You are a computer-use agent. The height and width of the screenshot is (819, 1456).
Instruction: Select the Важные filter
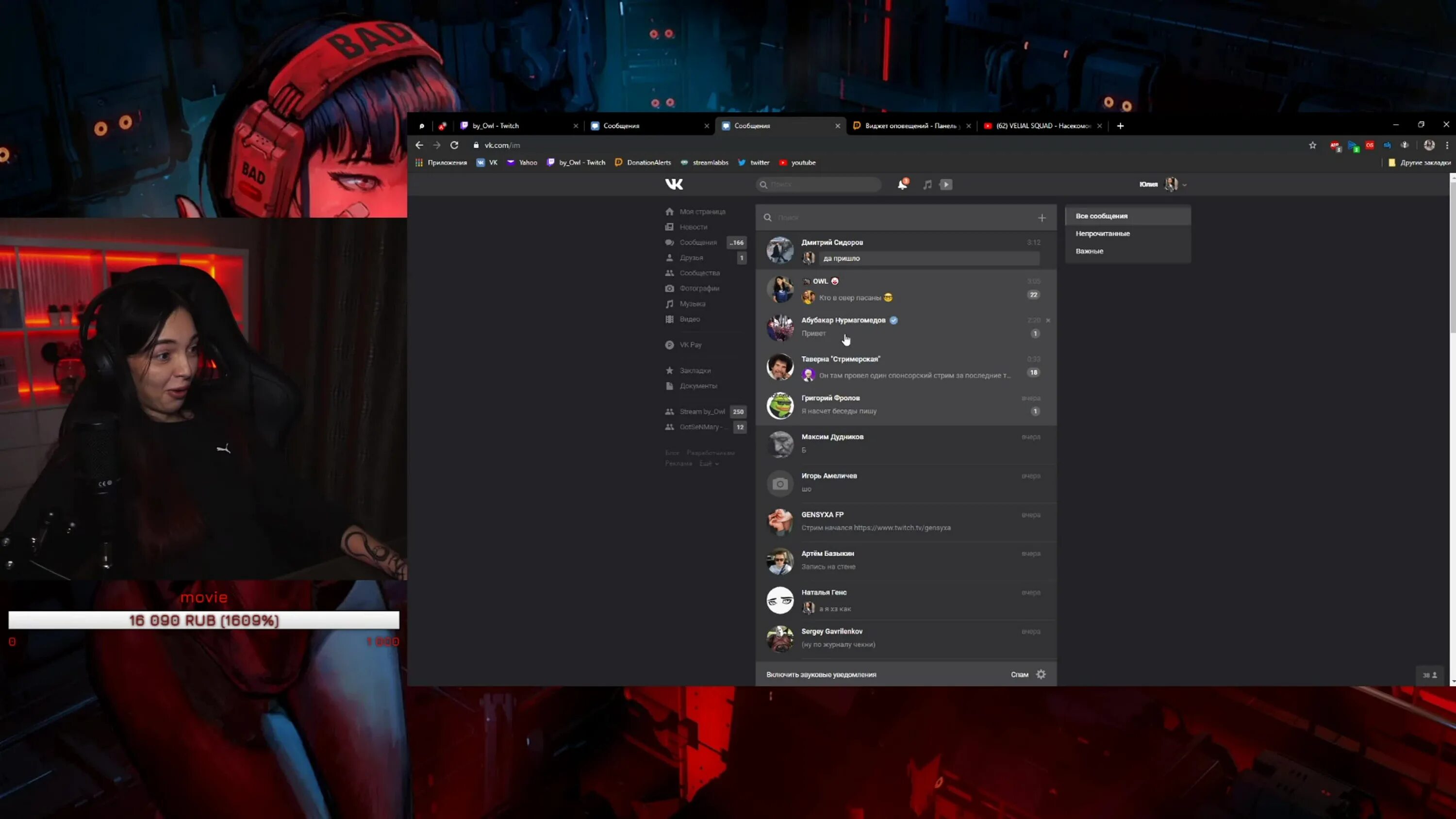1127,251
